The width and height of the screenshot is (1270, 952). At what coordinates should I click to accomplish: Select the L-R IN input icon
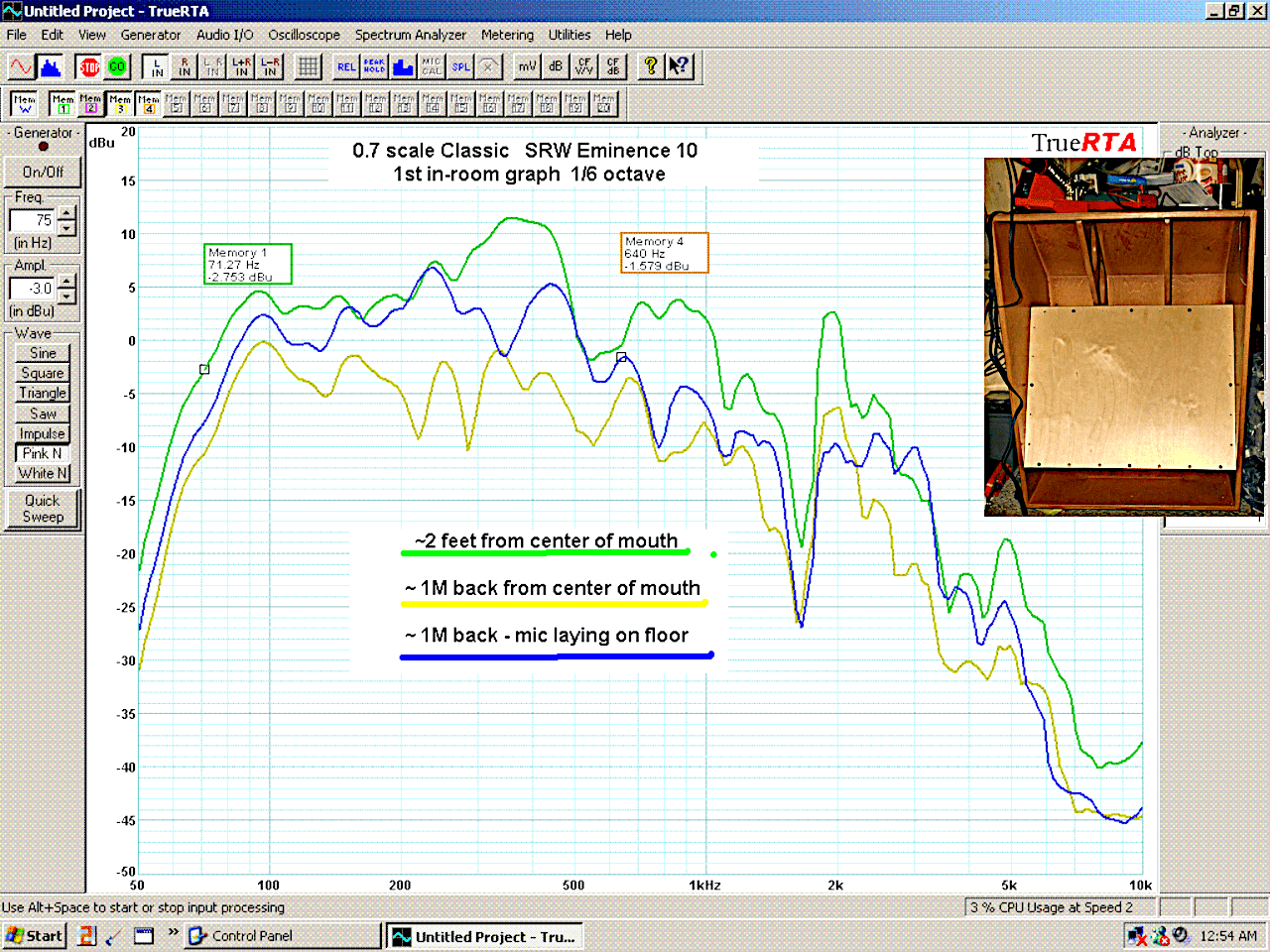(270, 66)
